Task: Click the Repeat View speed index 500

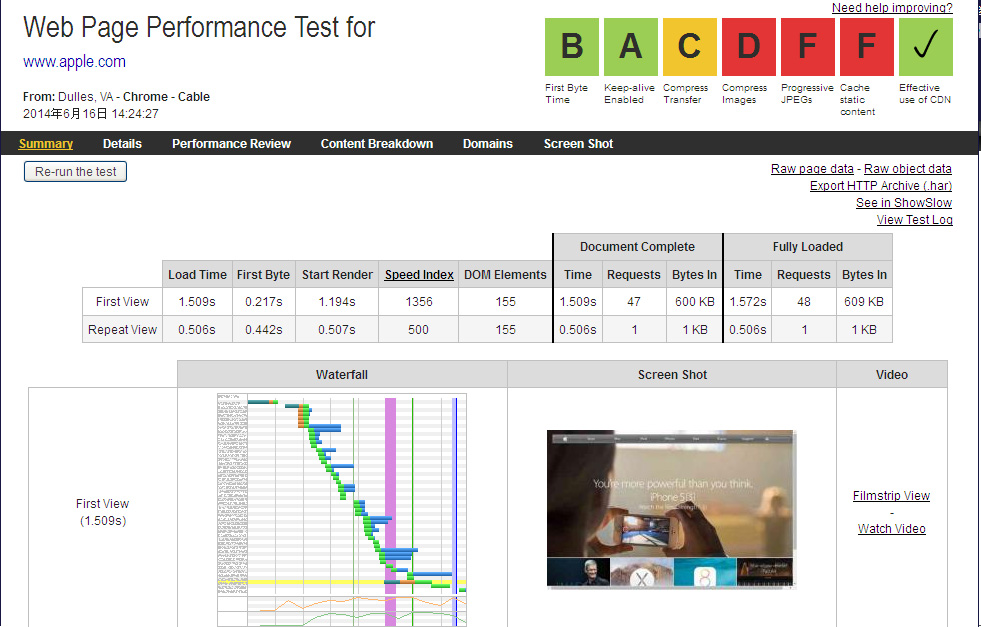Action: (419, 329)
